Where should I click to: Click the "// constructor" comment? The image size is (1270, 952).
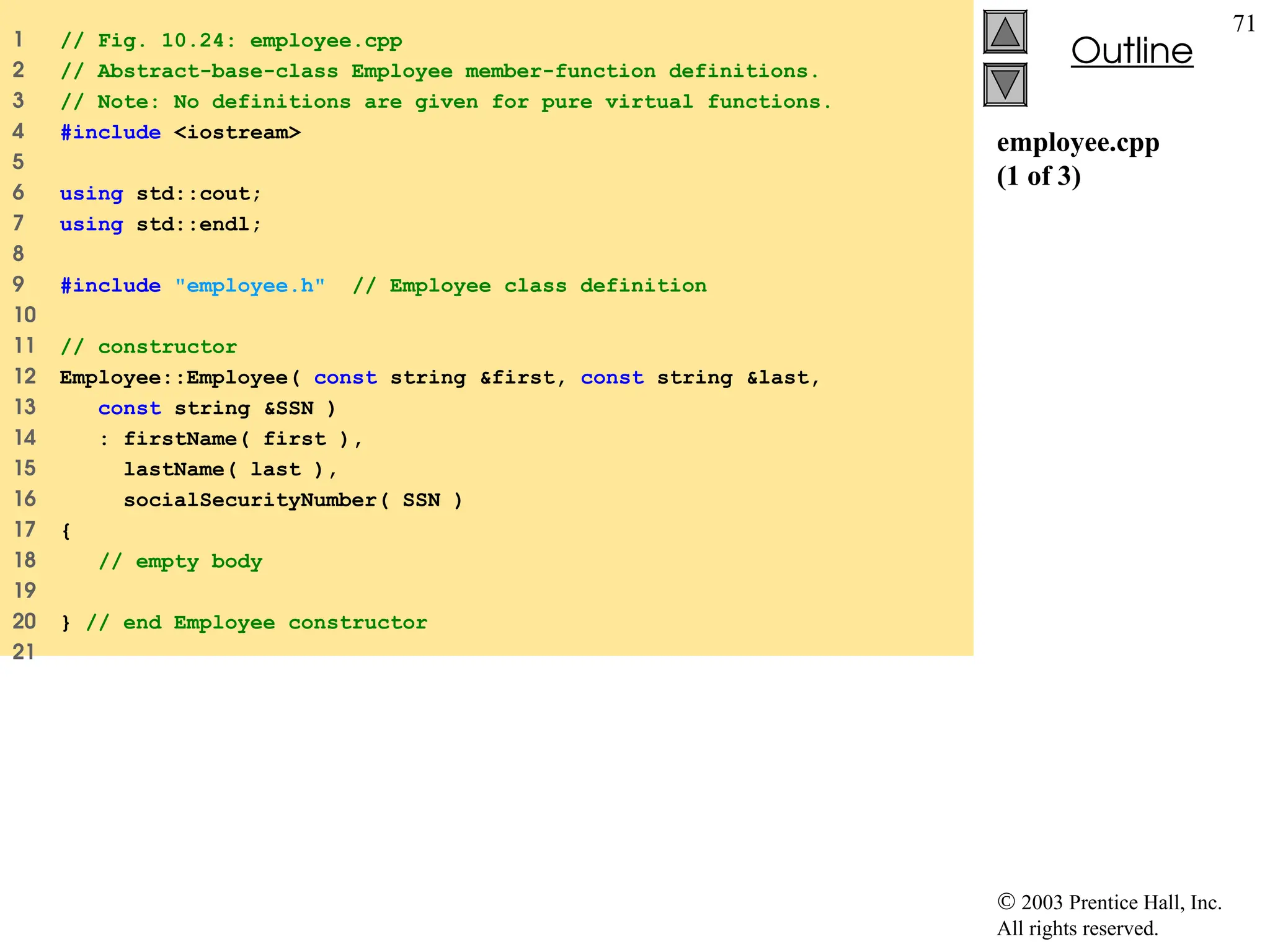pos(148,347)
